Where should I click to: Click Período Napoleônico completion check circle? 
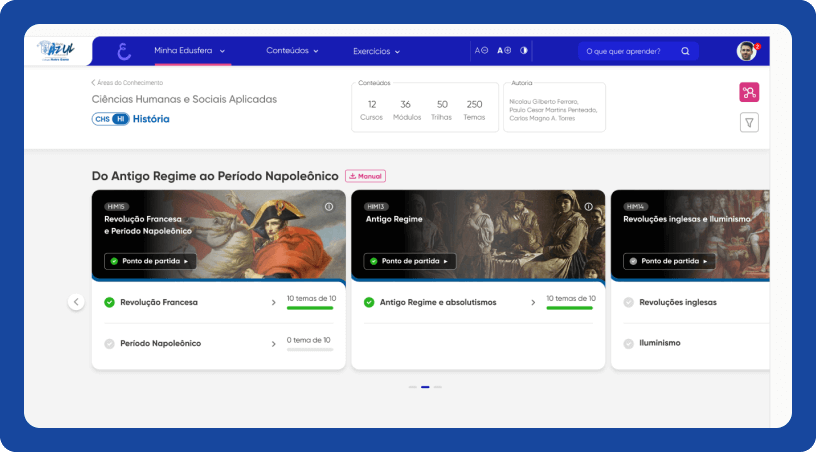click(x=109, y=343)
